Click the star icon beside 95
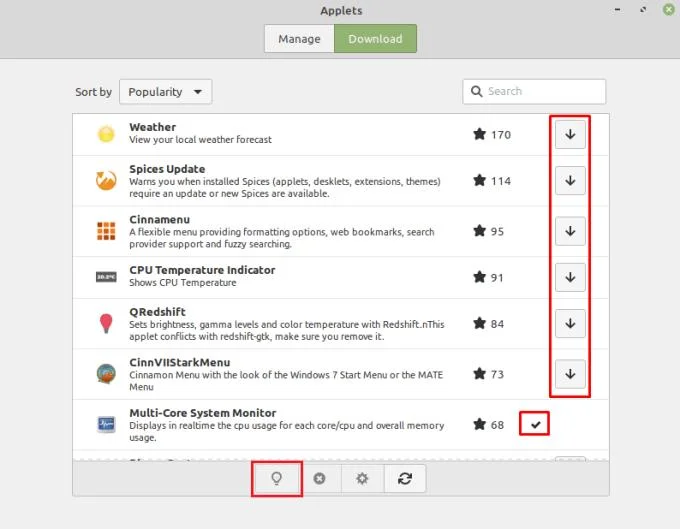 pyautogui.click(x=479, y=231)
